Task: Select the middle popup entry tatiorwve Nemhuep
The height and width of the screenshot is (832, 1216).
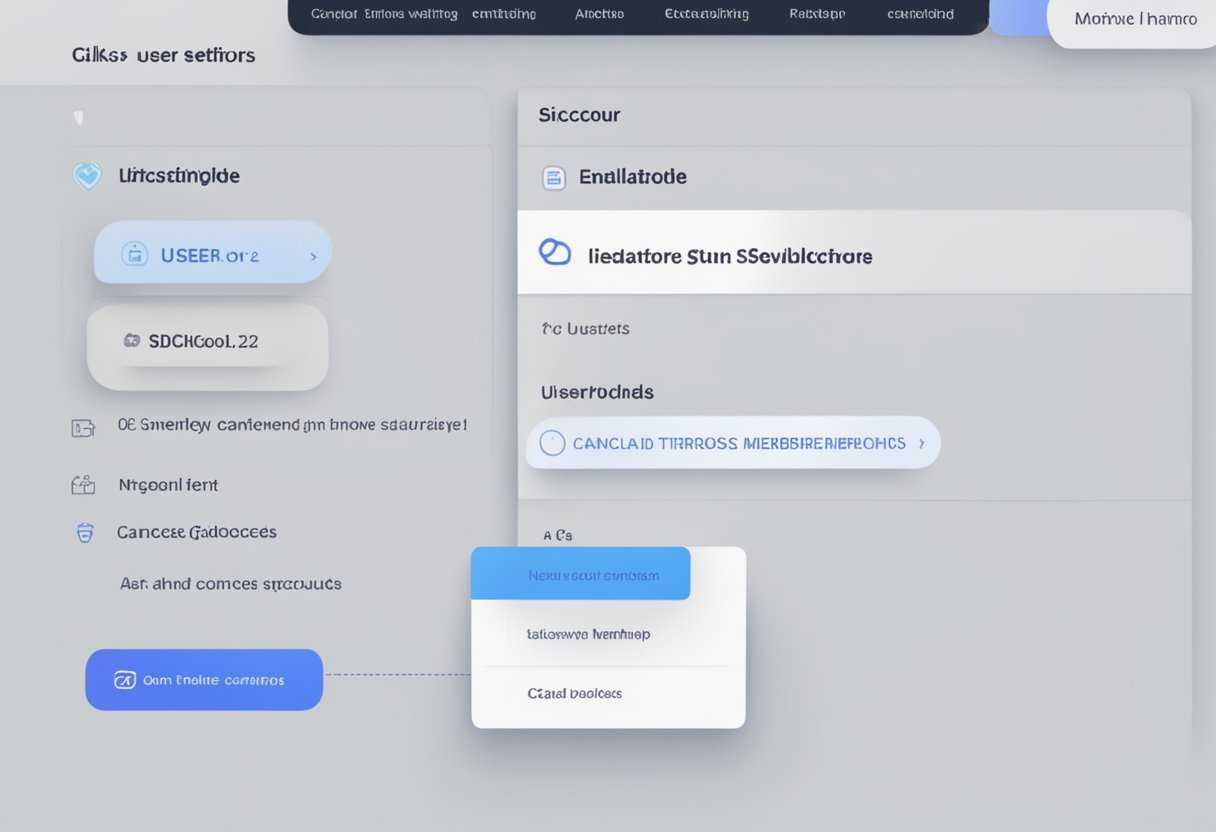Action: point(588,634)
